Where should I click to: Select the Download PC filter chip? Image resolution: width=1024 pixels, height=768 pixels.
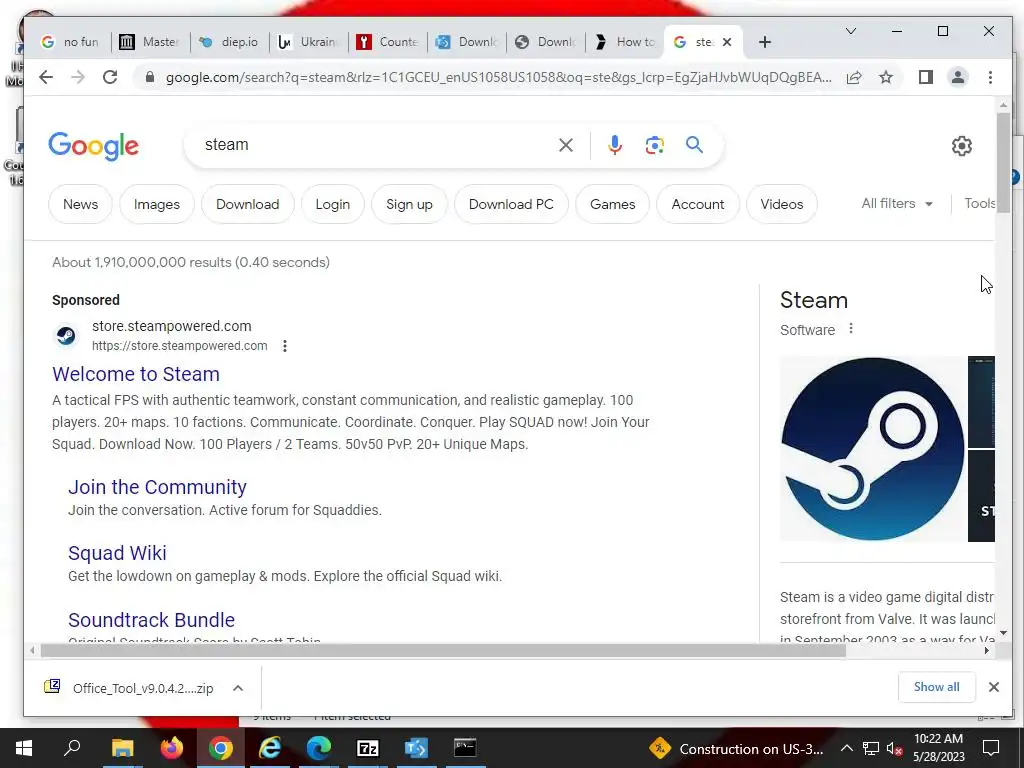(x=511, y=204)
